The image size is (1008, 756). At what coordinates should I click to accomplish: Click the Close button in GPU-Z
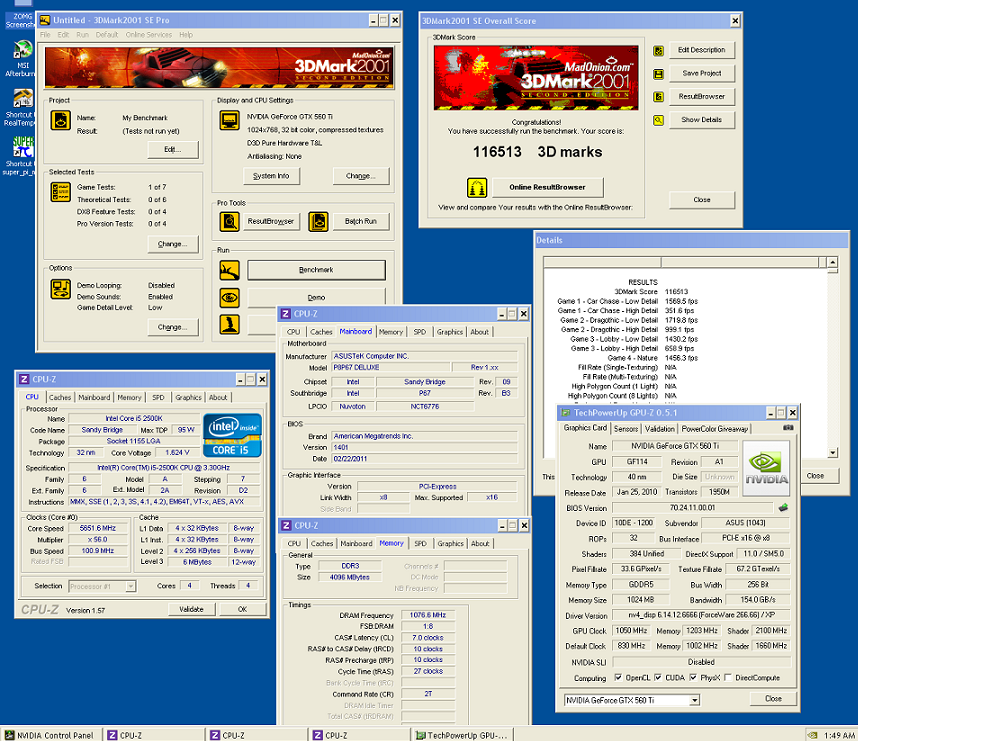[x=773, y=699]
